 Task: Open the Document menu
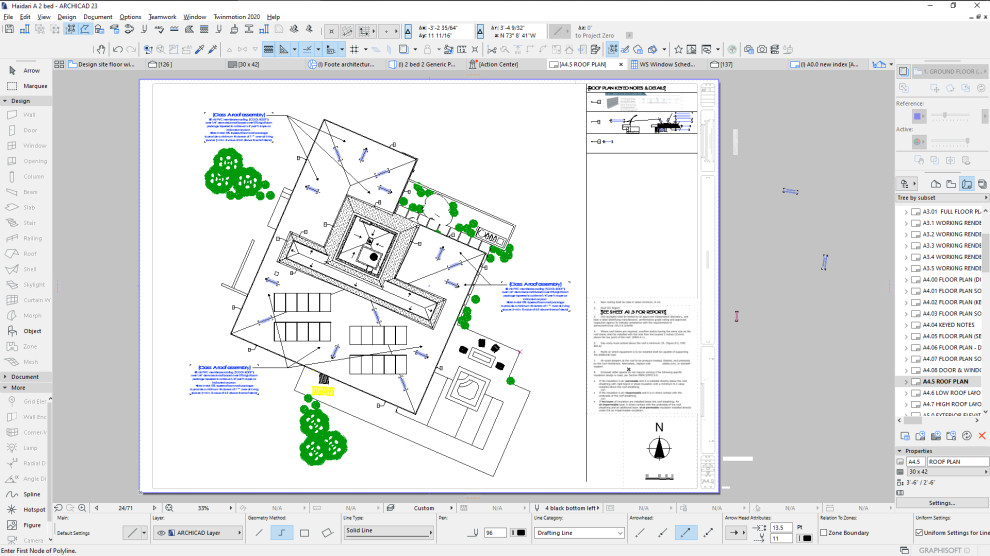98,17
